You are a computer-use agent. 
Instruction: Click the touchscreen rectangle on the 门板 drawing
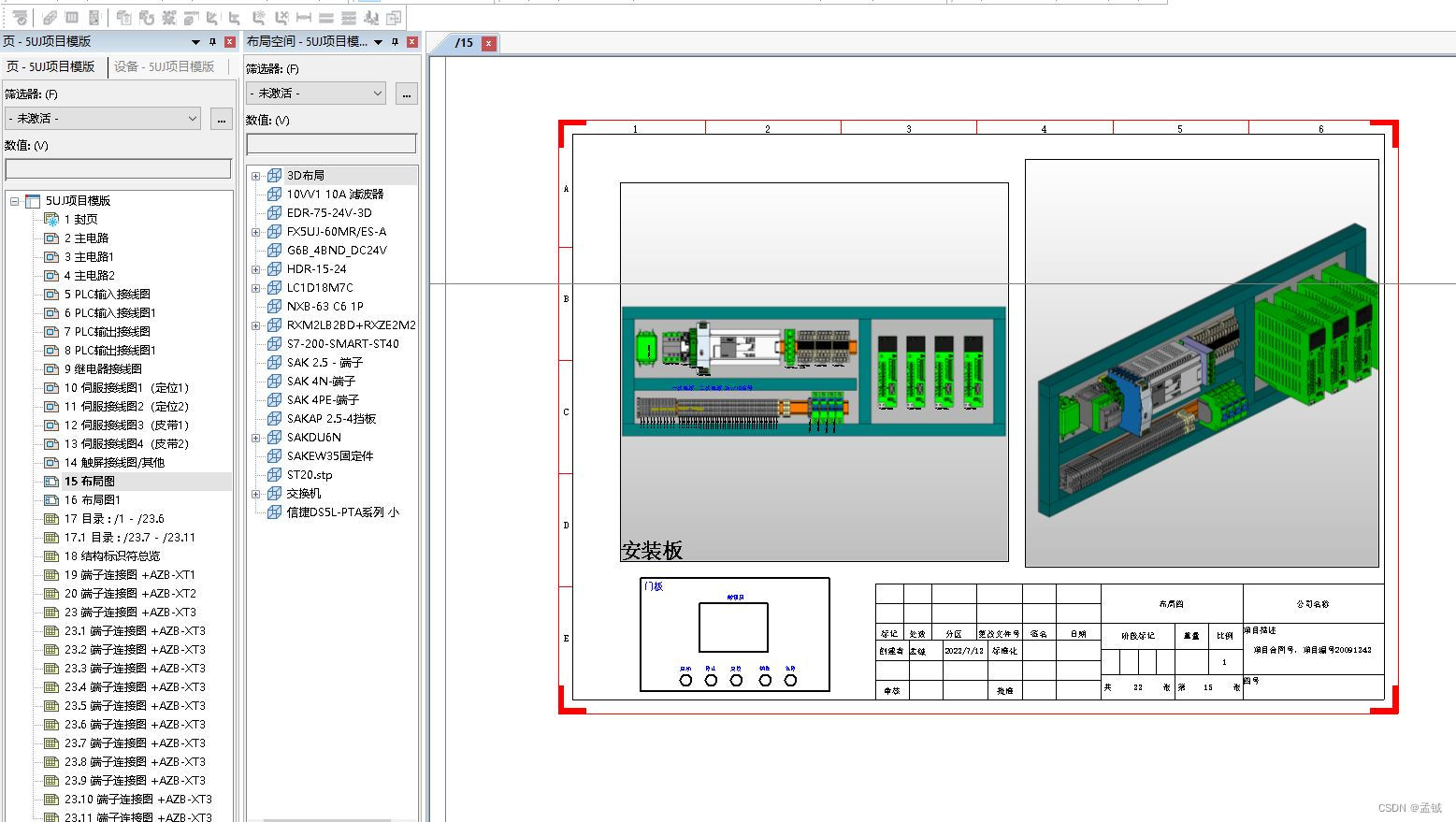coord(733,627)
